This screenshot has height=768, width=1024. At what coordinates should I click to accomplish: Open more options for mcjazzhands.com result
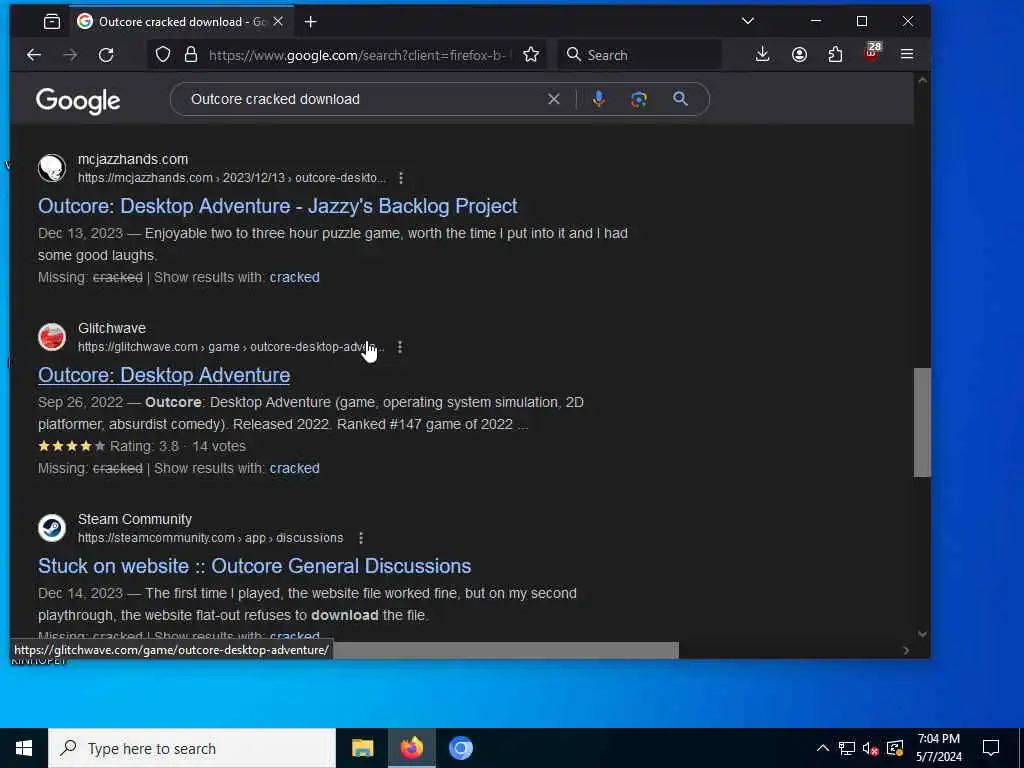401,178
